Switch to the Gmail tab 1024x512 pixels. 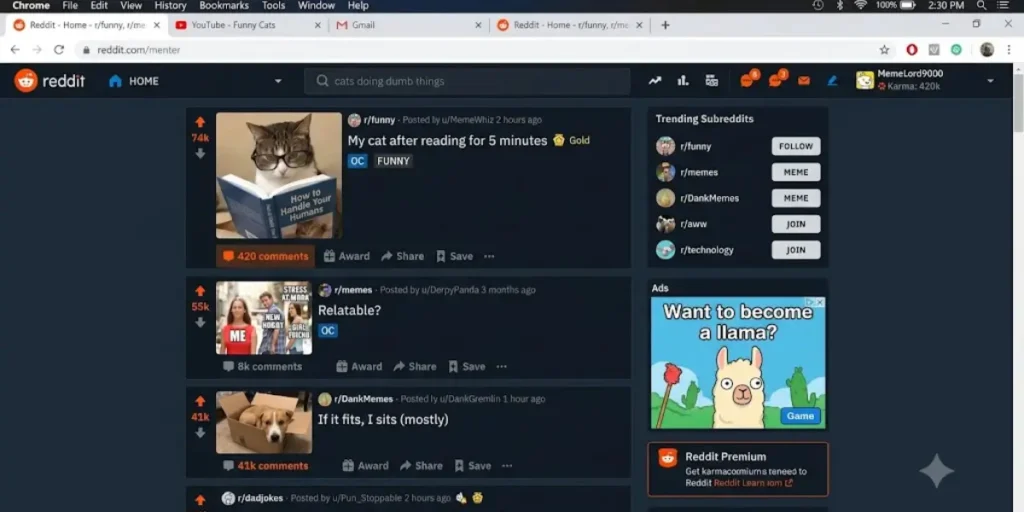click(408, 25)
